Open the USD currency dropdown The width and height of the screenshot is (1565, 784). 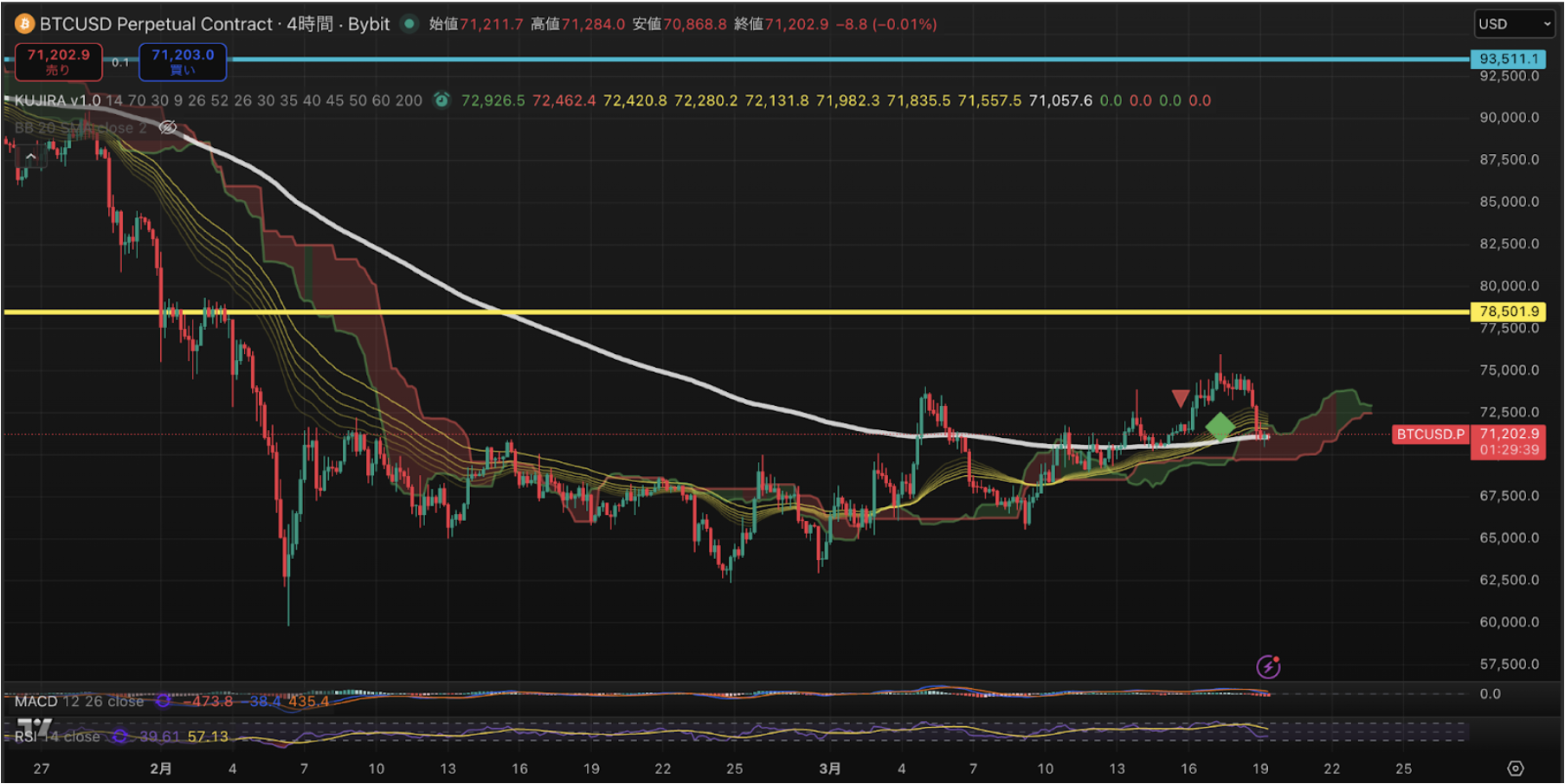1515,24
